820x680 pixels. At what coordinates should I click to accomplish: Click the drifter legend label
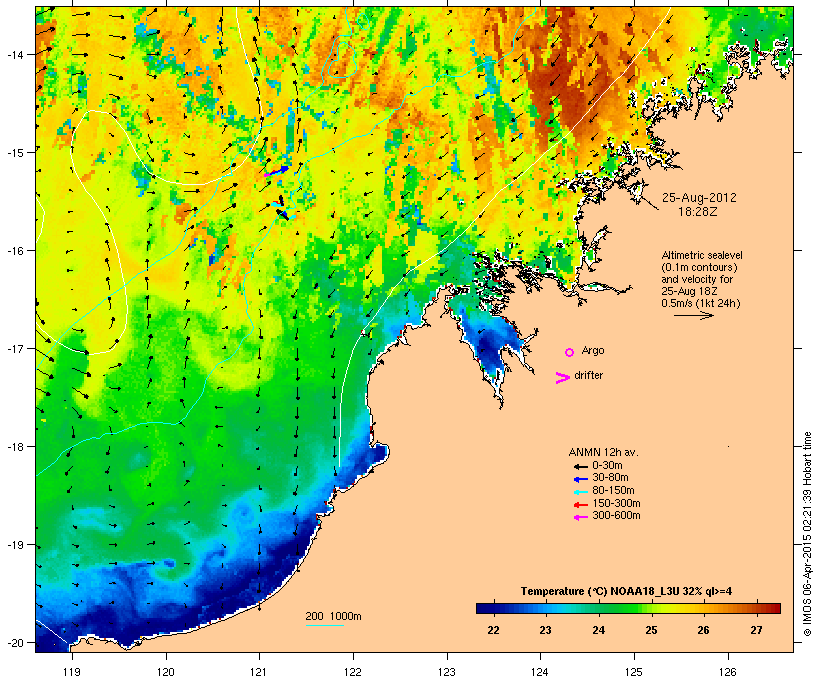(588, 375)
